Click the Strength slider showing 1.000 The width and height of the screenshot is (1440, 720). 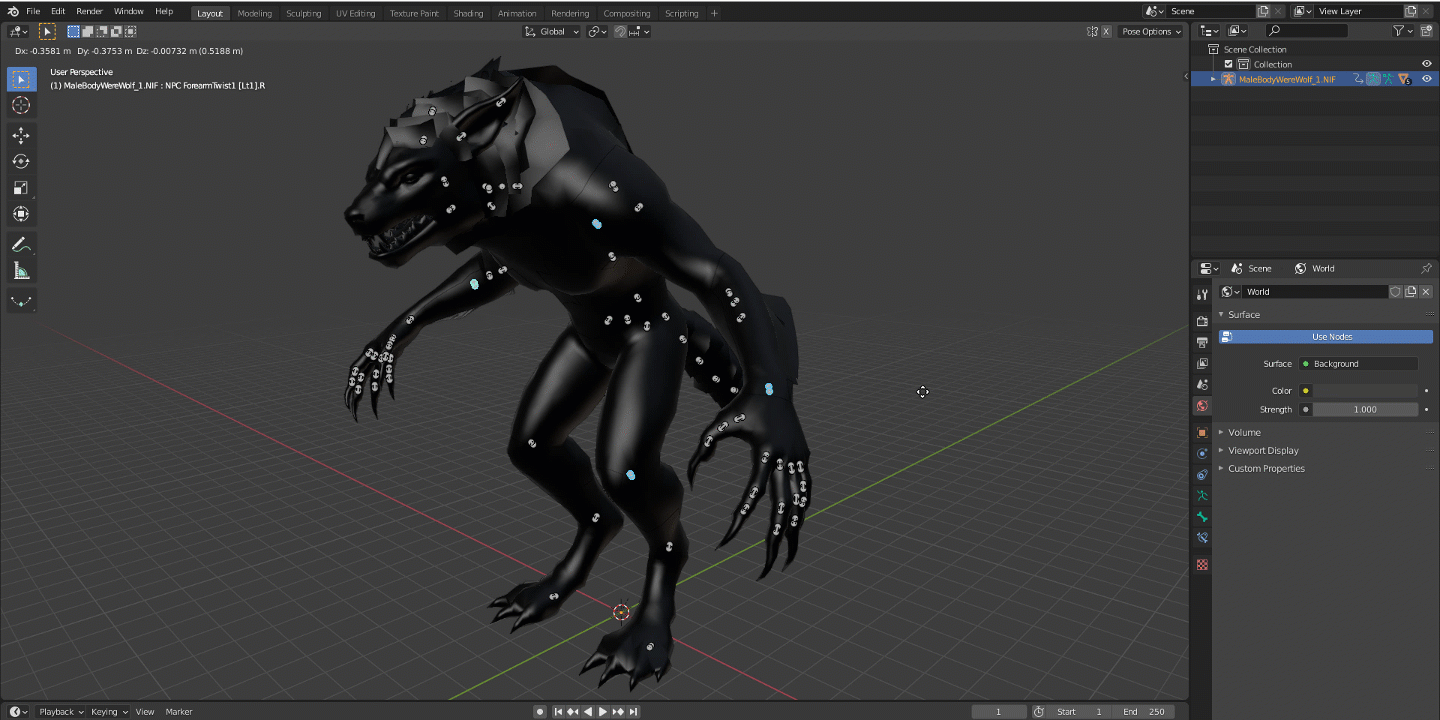pyautogui.click(x=1365, y=409)
